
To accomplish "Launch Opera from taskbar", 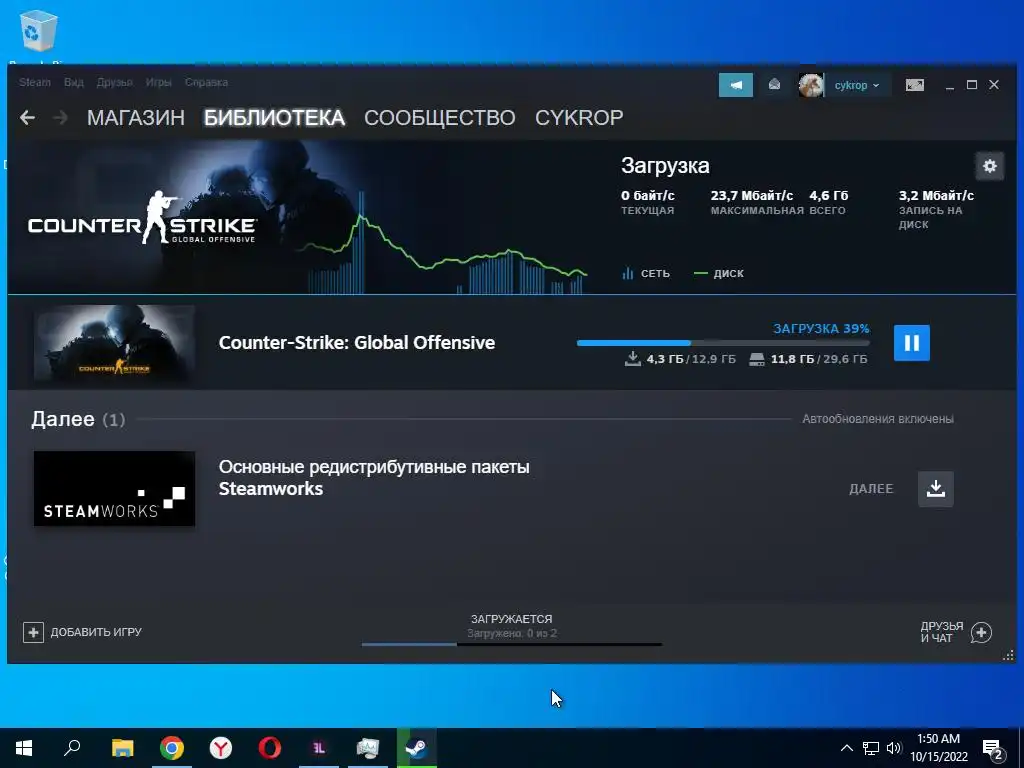I will coord(270,748).
